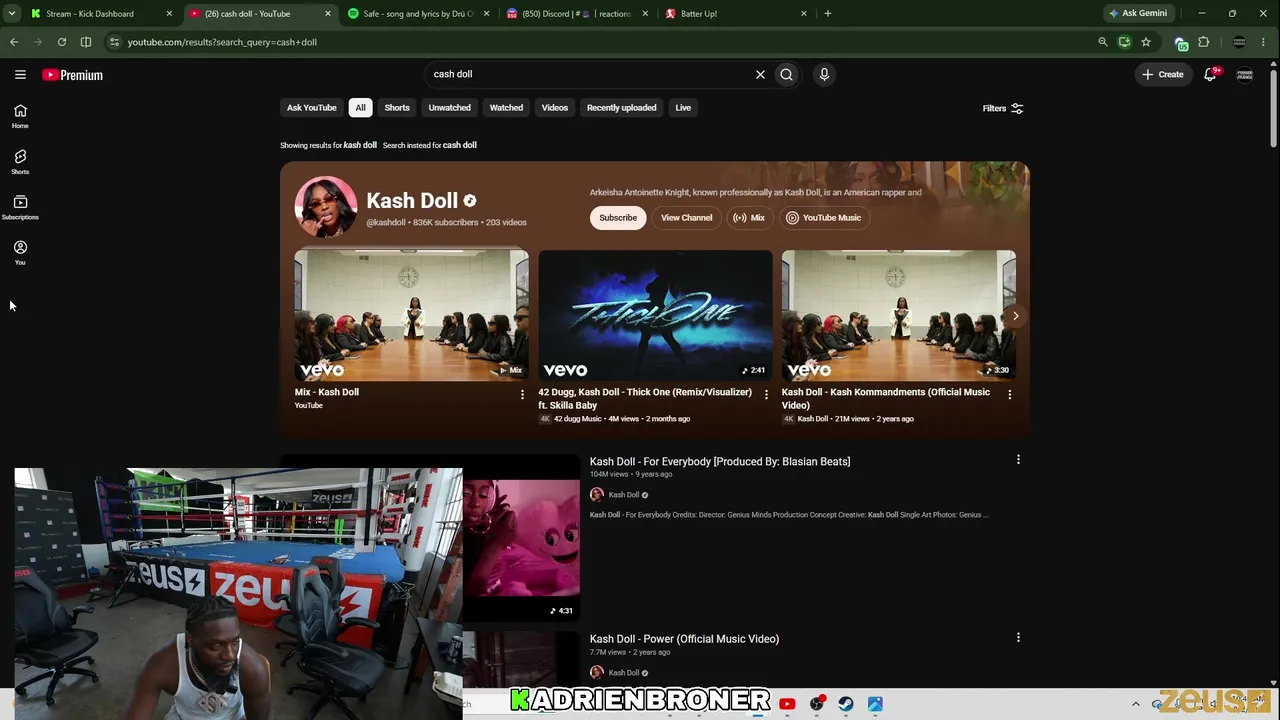Click into the YouTube search field

[590, 74]
